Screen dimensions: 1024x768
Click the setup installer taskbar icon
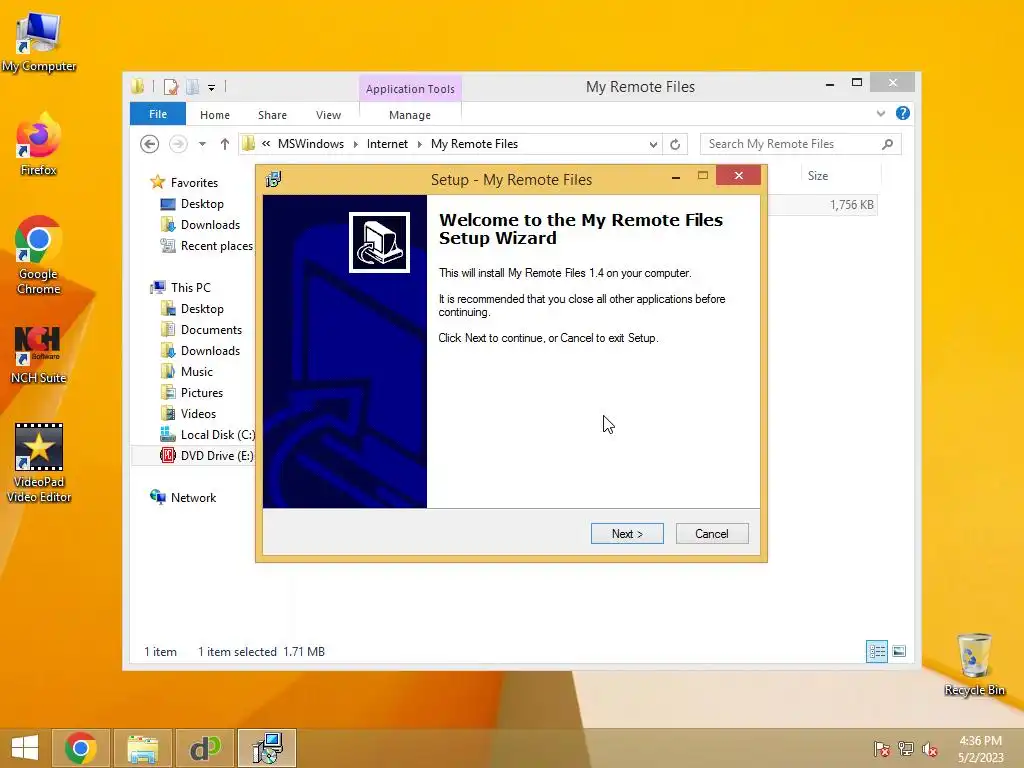267,748
